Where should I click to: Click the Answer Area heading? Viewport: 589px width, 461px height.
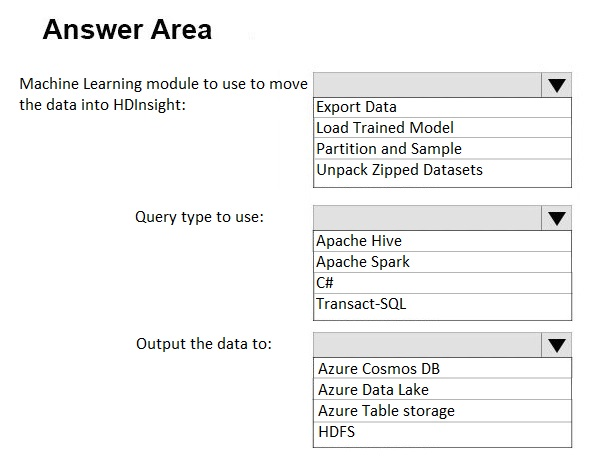click(x=127, y=29)
